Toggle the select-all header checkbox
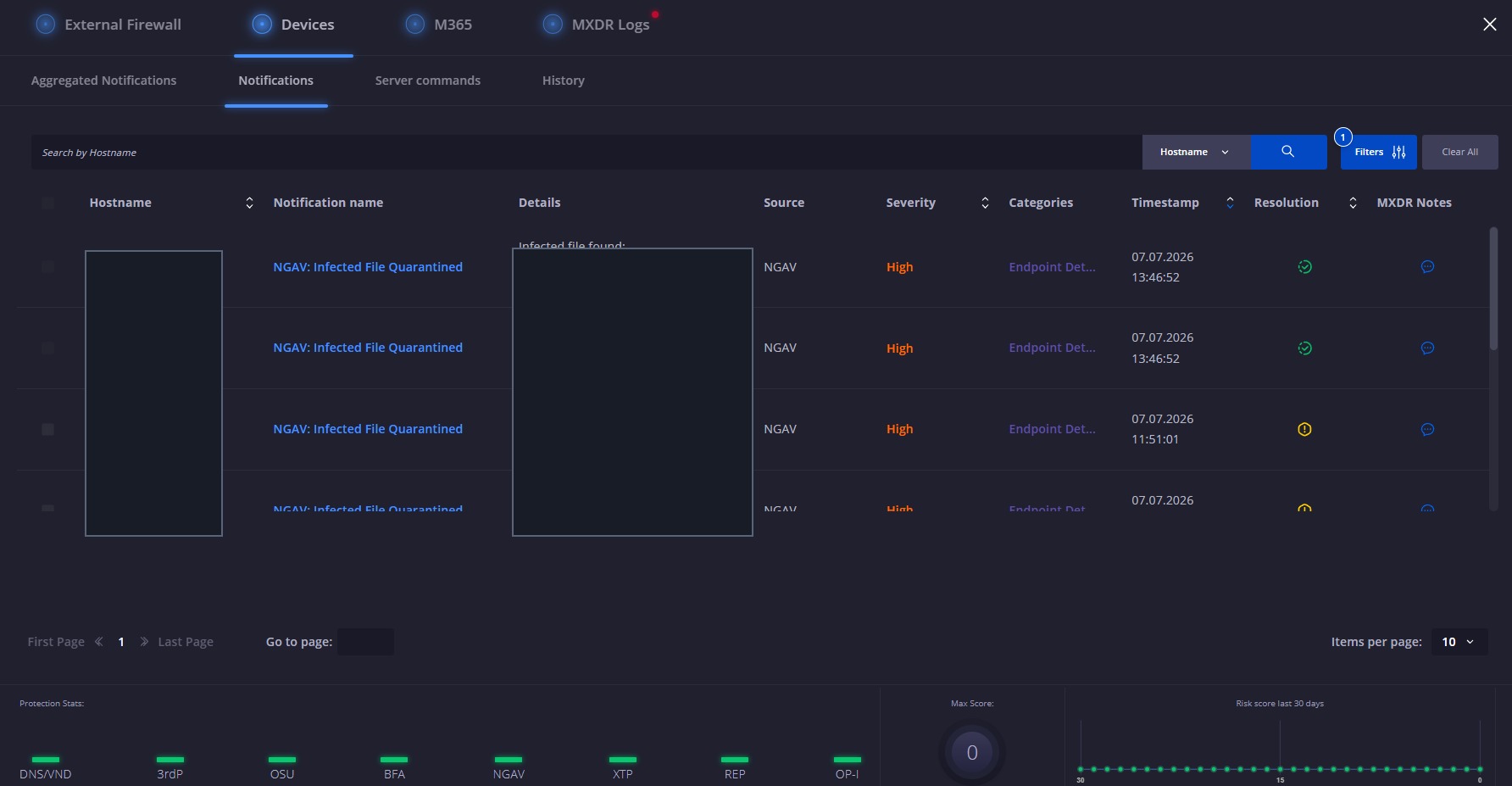 [x=47, y=203]
